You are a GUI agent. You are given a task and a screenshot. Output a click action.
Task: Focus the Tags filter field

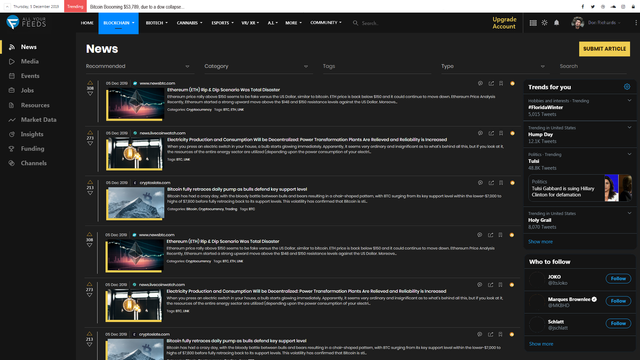click(376, 66)
